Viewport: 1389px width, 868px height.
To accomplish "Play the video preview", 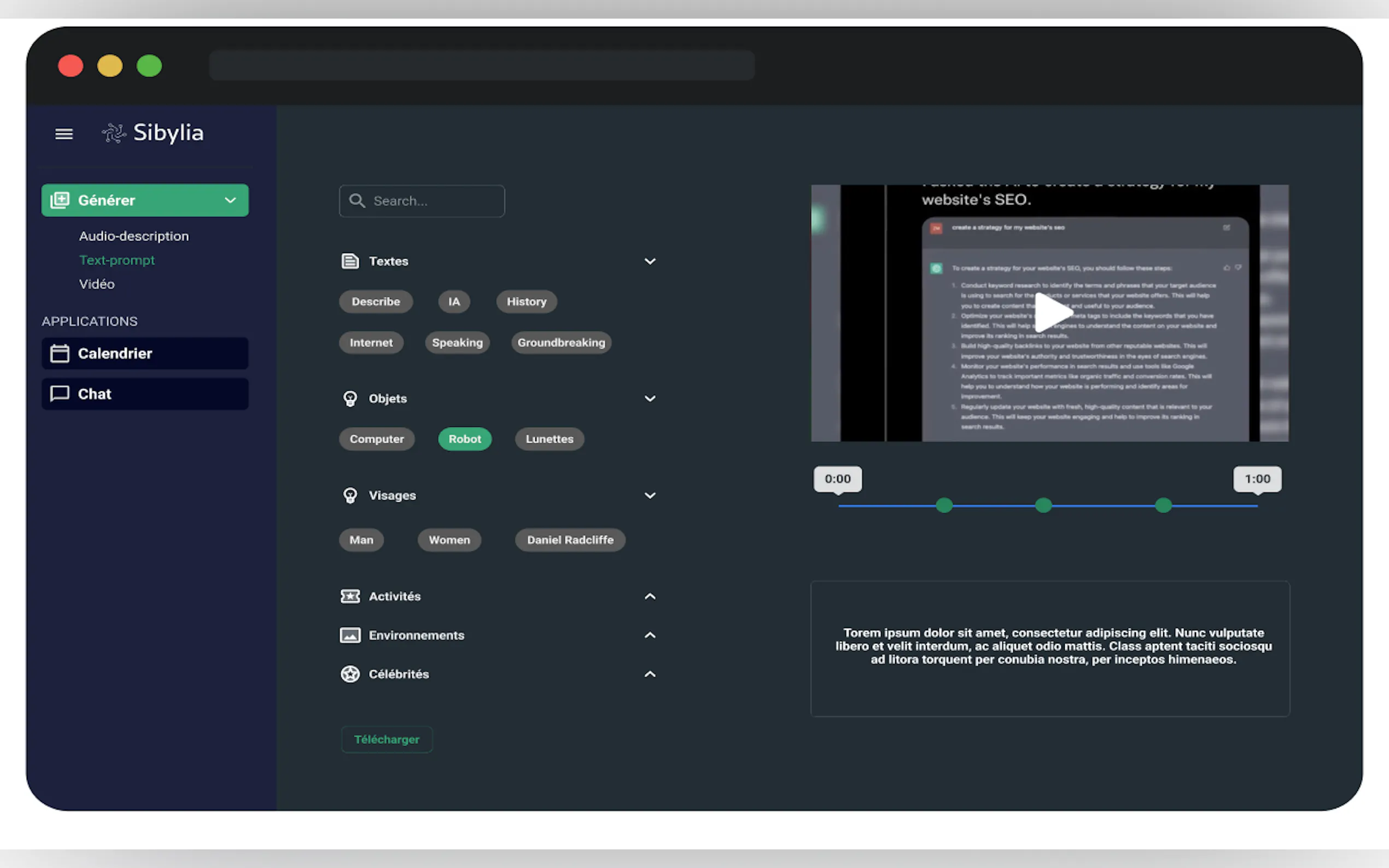I will point(1052,312).
